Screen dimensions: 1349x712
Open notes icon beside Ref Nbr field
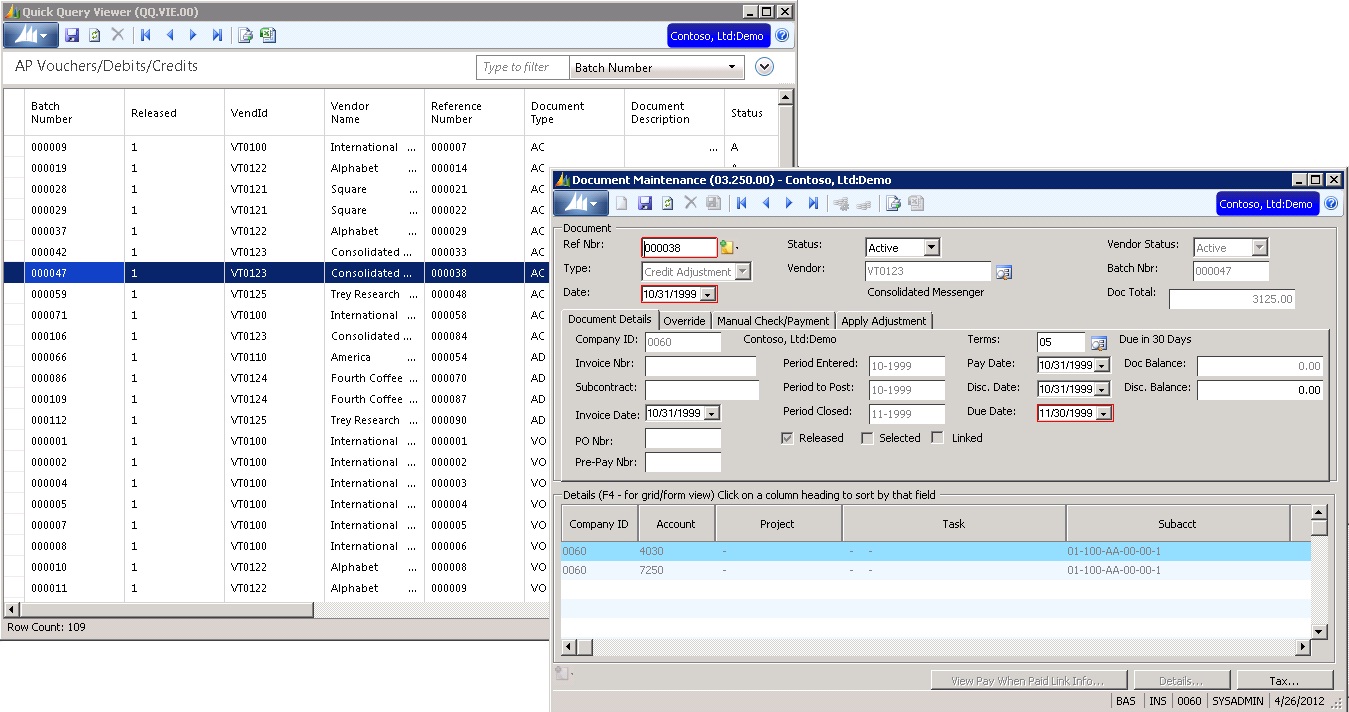point(727,247)
